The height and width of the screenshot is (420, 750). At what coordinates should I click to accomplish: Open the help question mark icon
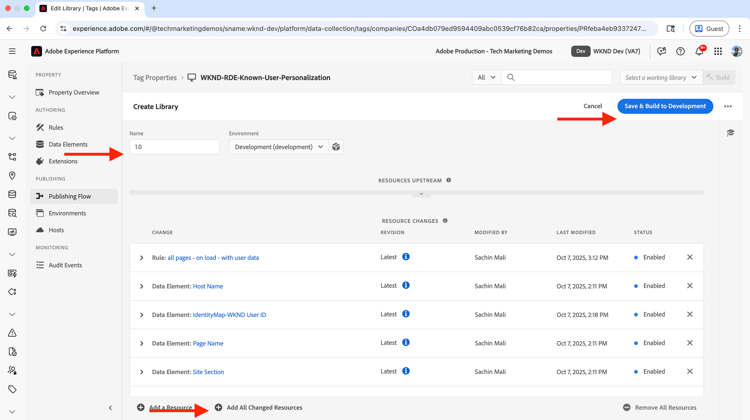click(680, 51)
